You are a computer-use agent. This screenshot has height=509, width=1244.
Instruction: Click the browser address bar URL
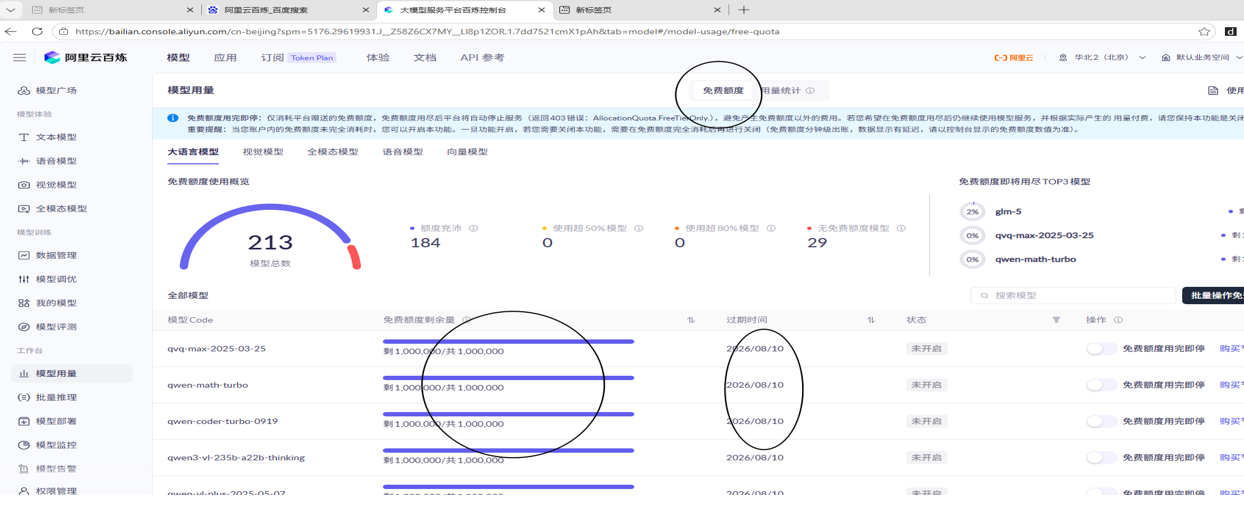point(427,31)
